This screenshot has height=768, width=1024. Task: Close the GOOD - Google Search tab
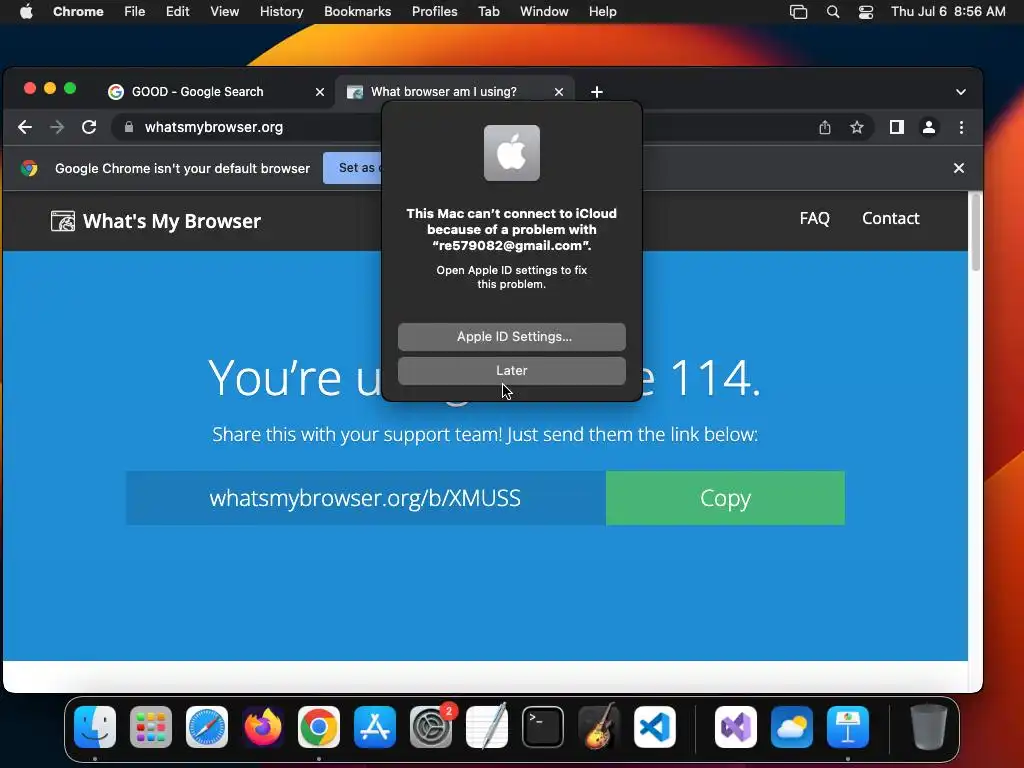click(320, 92)
